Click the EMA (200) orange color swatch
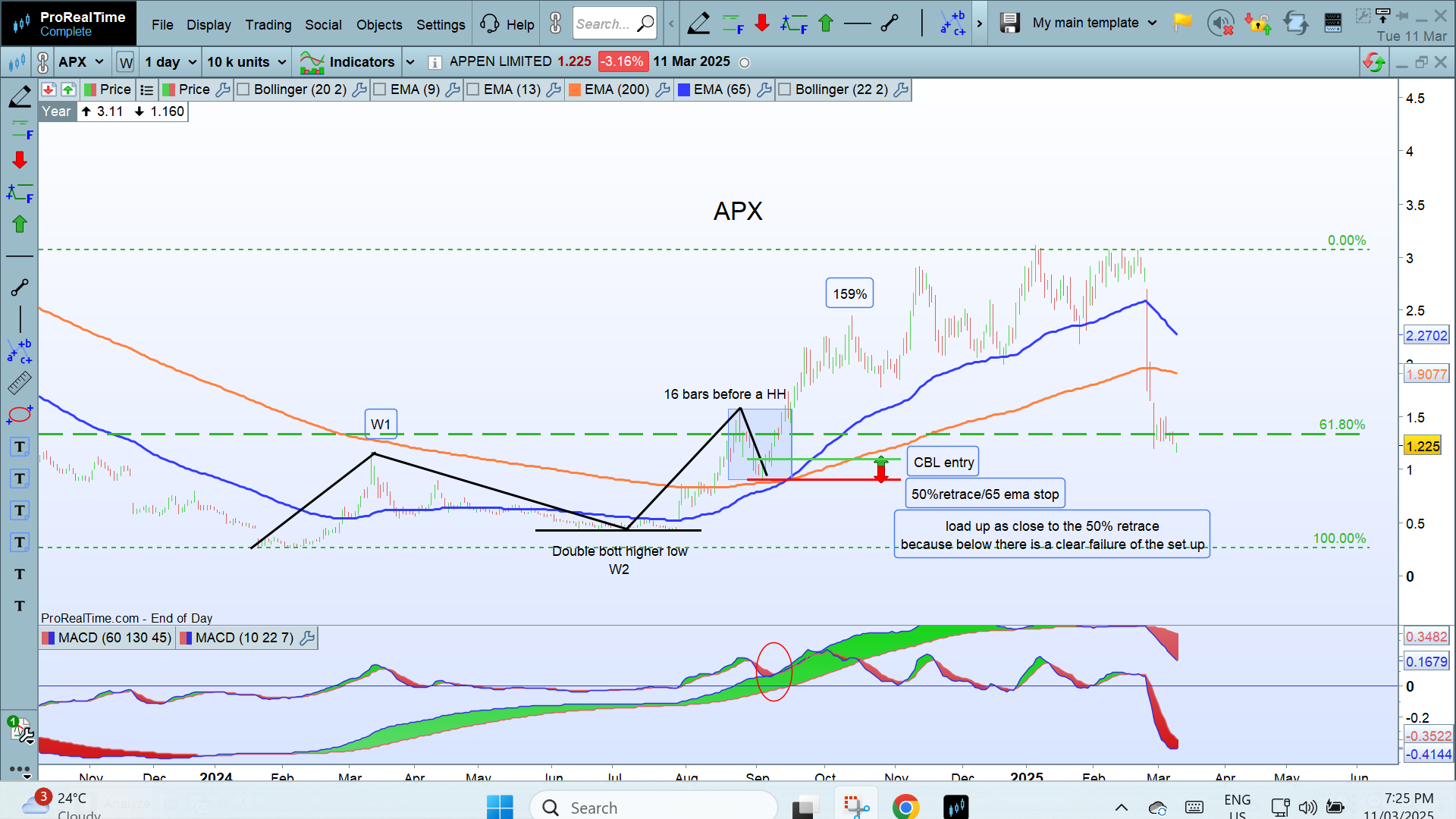Viewport: 1456px width, 819px height. (575, 90)
